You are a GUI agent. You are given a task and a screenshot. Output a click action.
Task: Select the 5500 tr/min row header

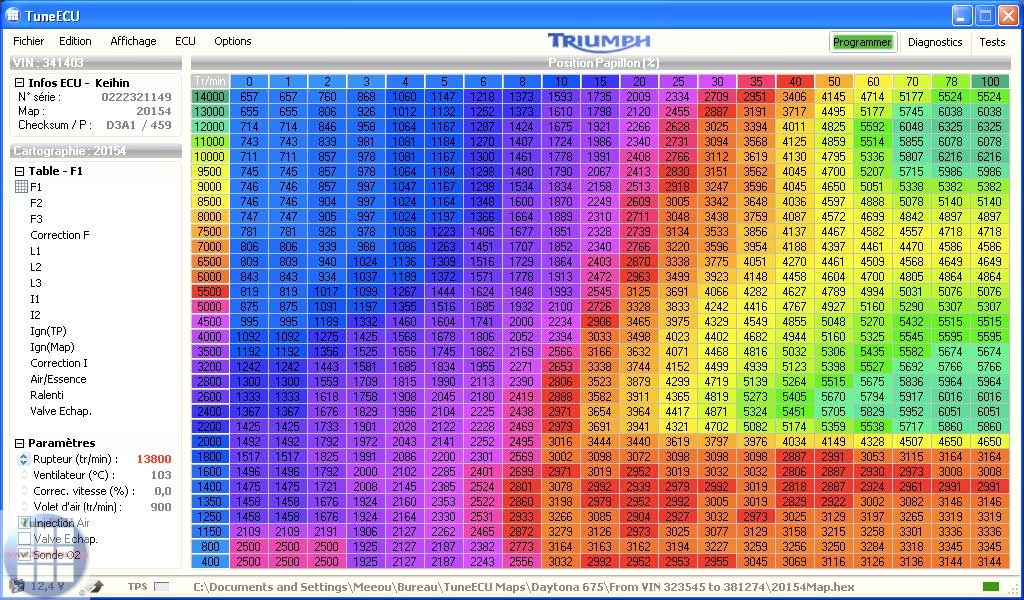pos(210,291)
